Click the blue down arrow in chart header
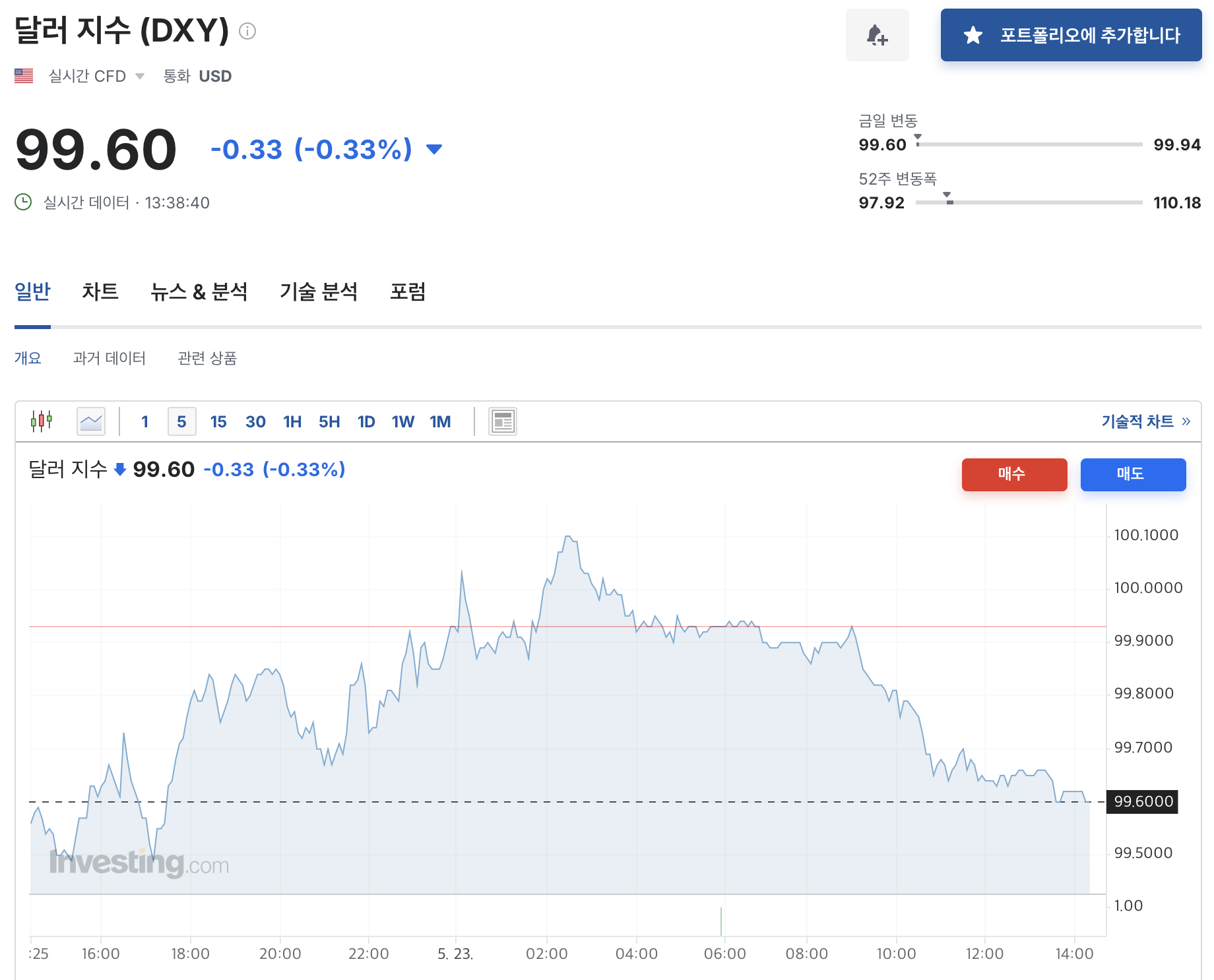1214x980 pixels. pyautogui.click(x=120, y=470)
